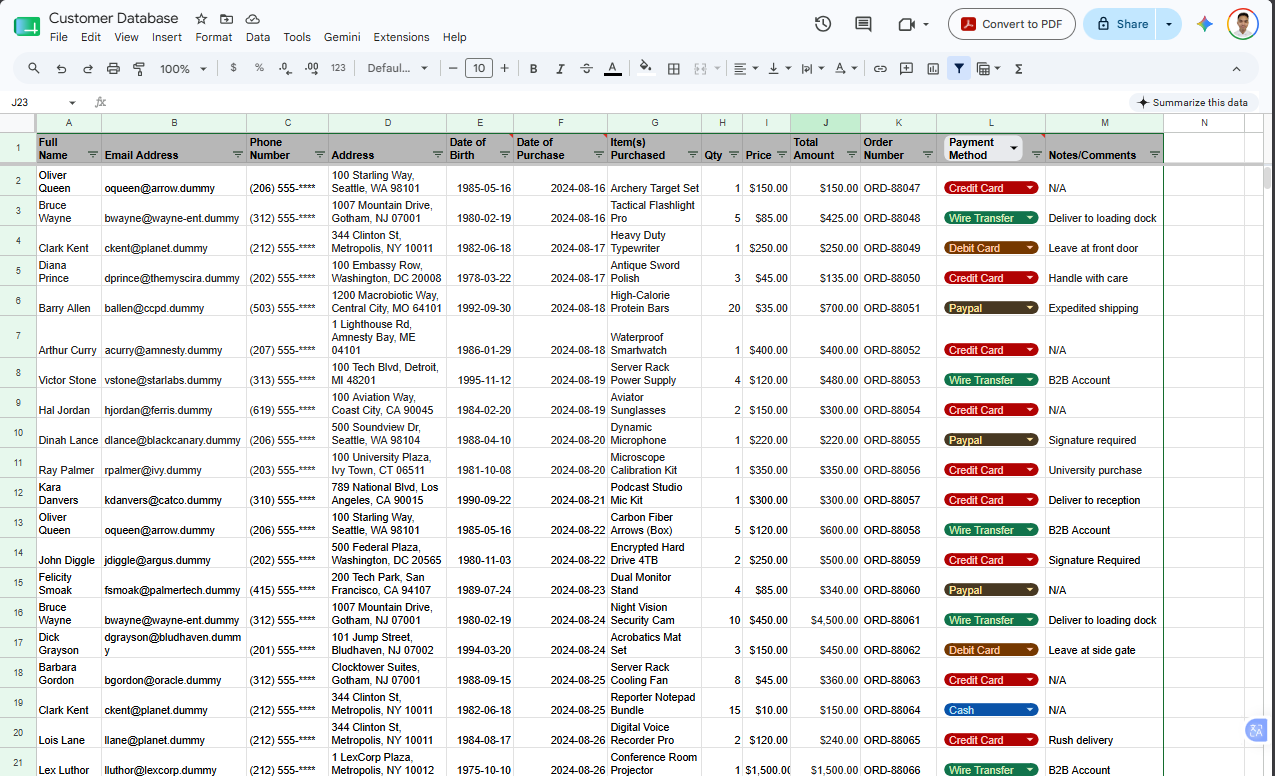Activate the paint format tool

pos(139,68)
